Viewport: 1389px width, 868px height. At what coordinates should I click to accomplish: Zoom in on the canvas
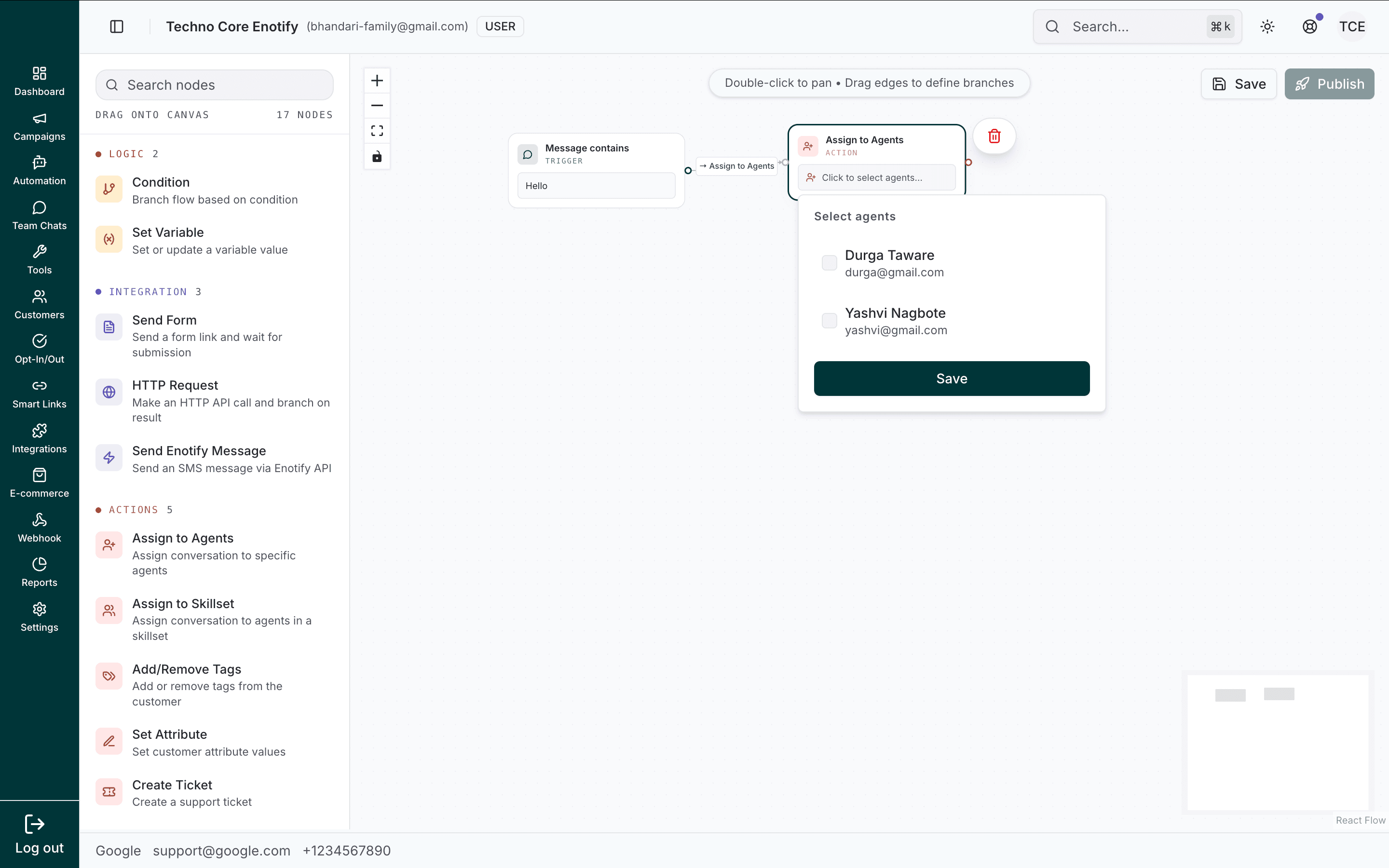[x=377, y=81]
